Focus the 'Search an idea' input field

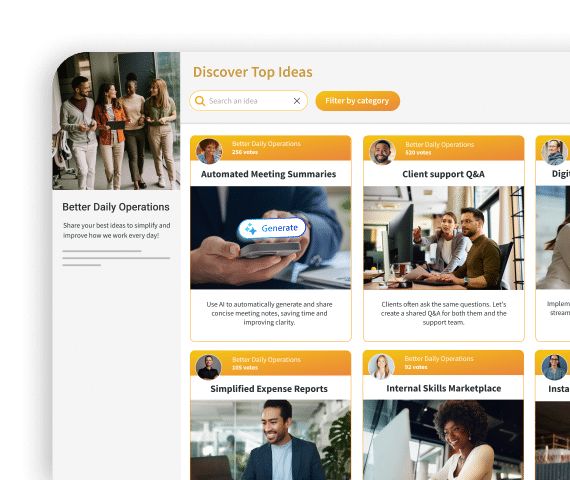tap(249, 101)
